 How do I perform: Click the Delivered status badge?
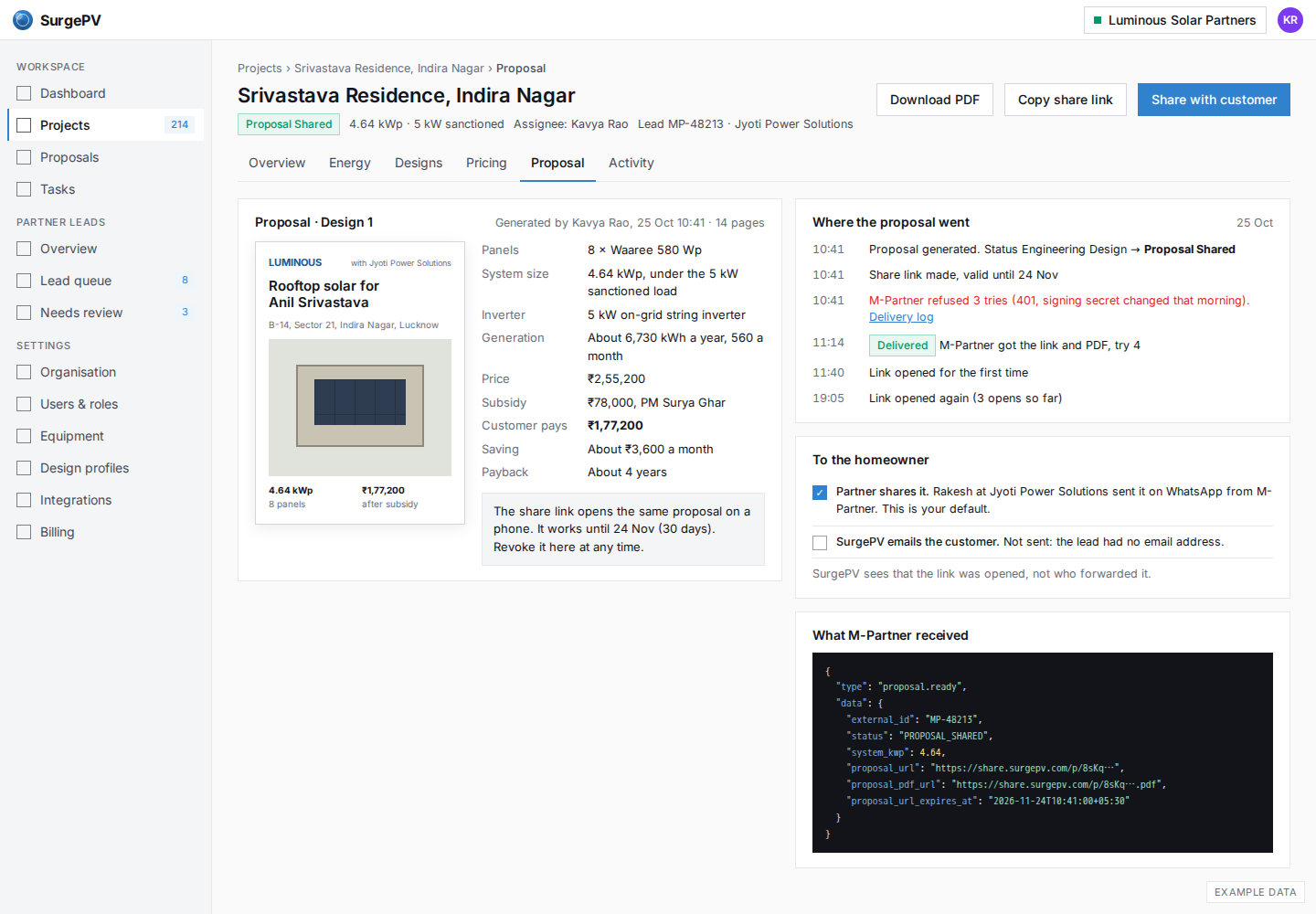click(x=902, y=345)
